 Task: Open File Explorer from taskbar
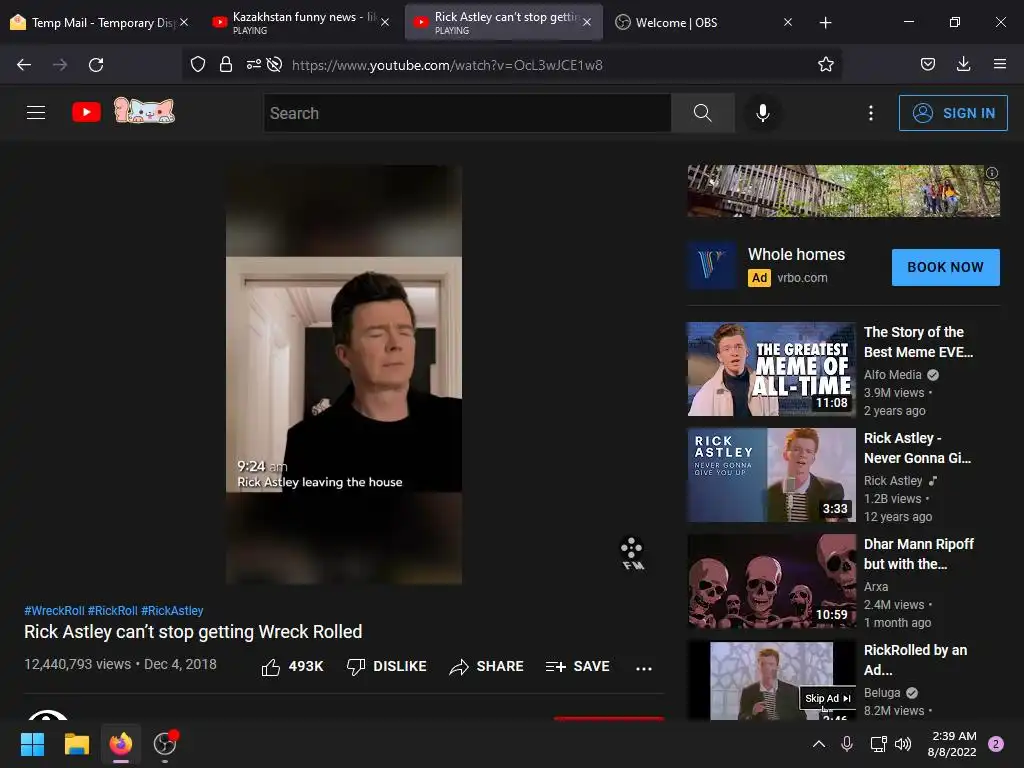click(x=76, y=743)
